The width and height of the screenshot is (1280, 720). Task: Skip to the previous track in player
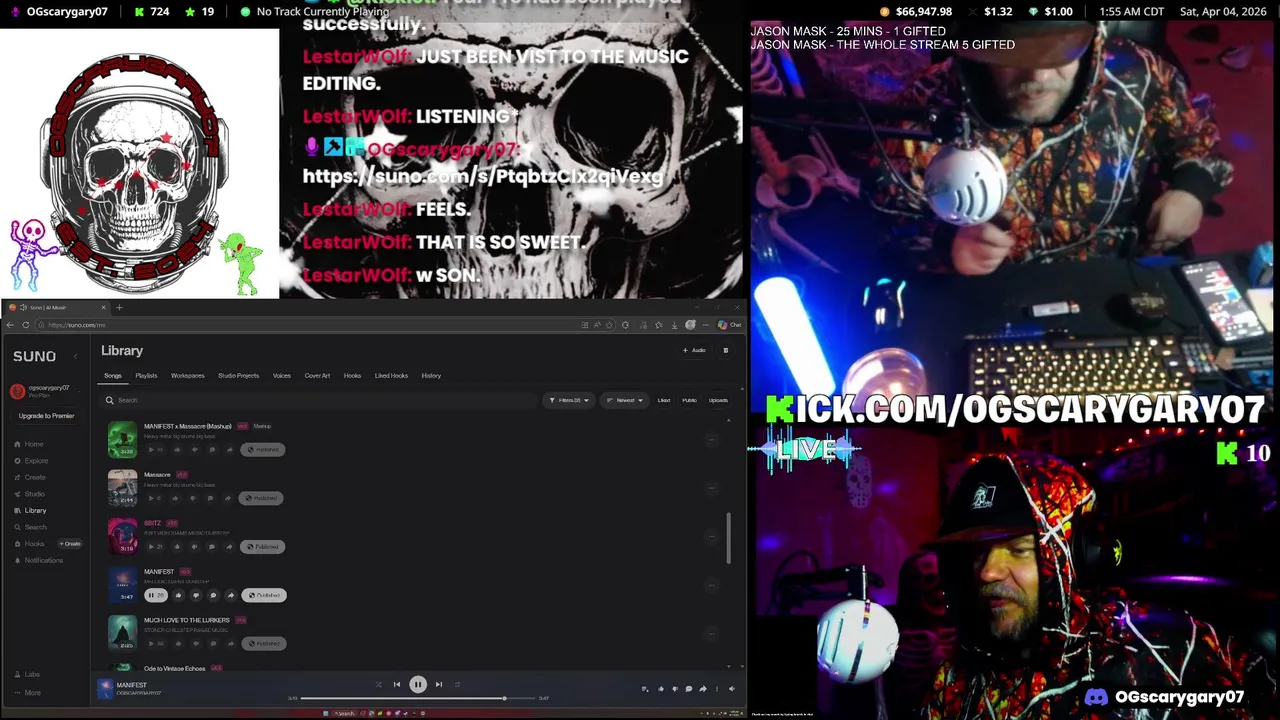[397, 684]
